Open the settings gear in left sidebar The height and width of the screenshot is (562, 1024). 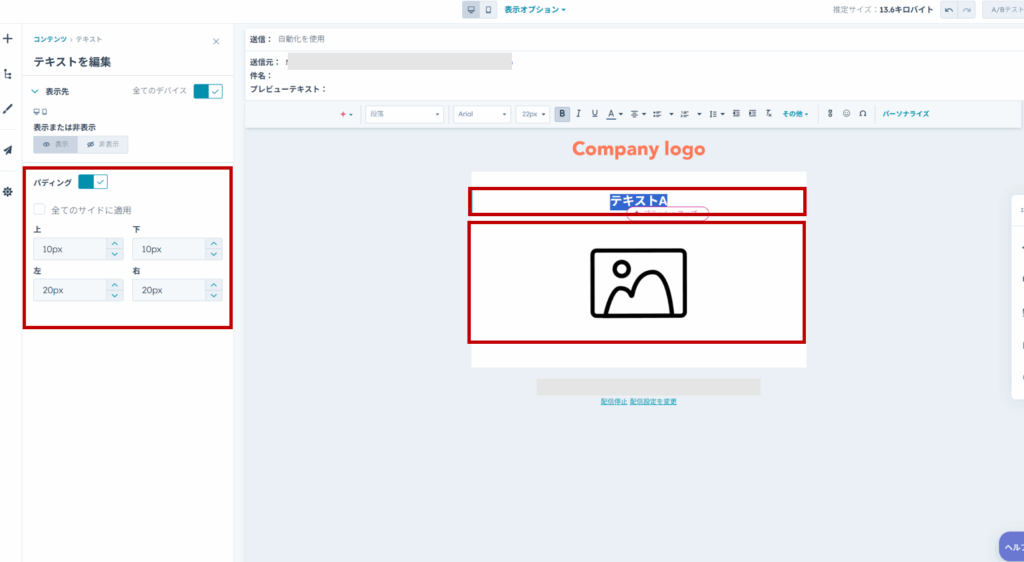(x=8, y=191)
